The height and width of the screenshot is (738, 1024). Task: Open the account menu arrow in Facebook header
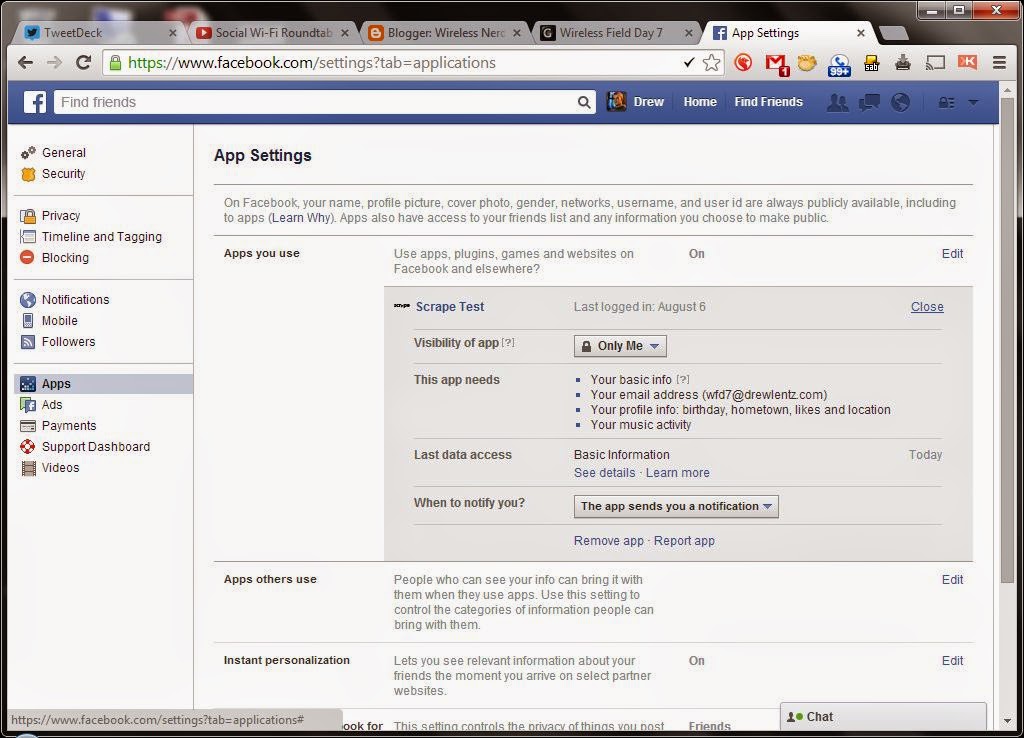pyautogui.click(x=973, y=103)
